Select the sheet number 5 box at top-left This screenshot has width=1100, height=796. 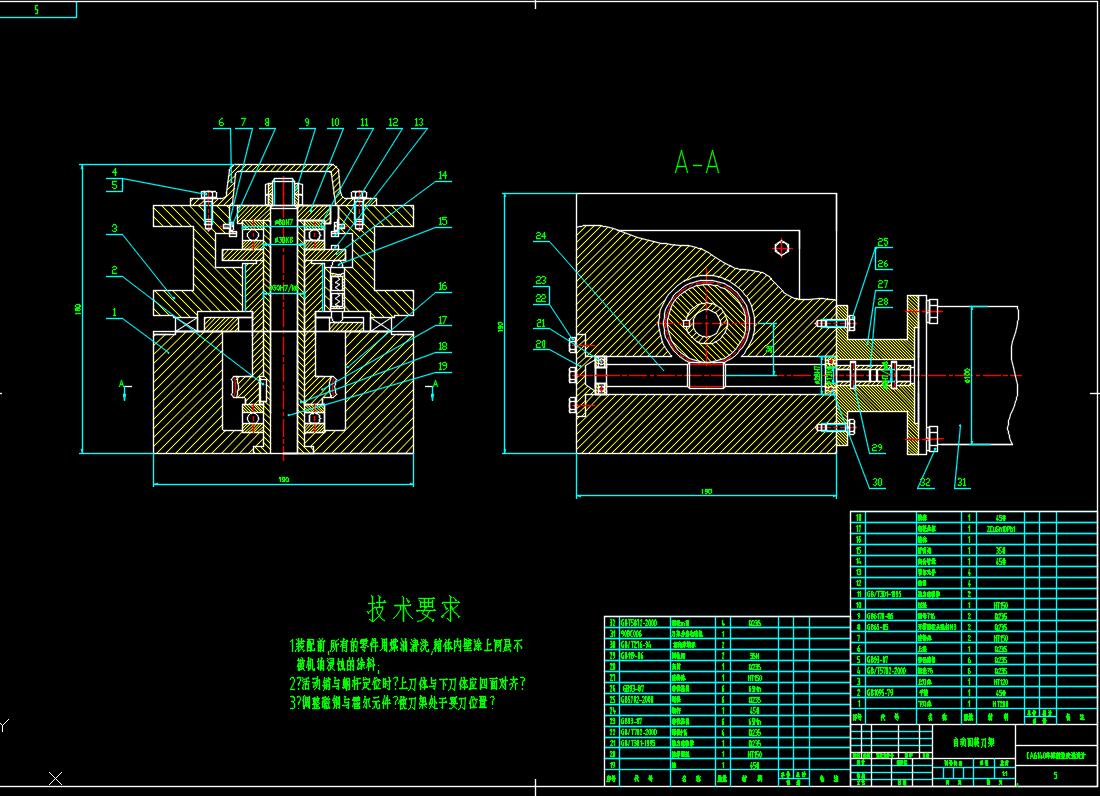pyautogui.click(x=38, y=10)
